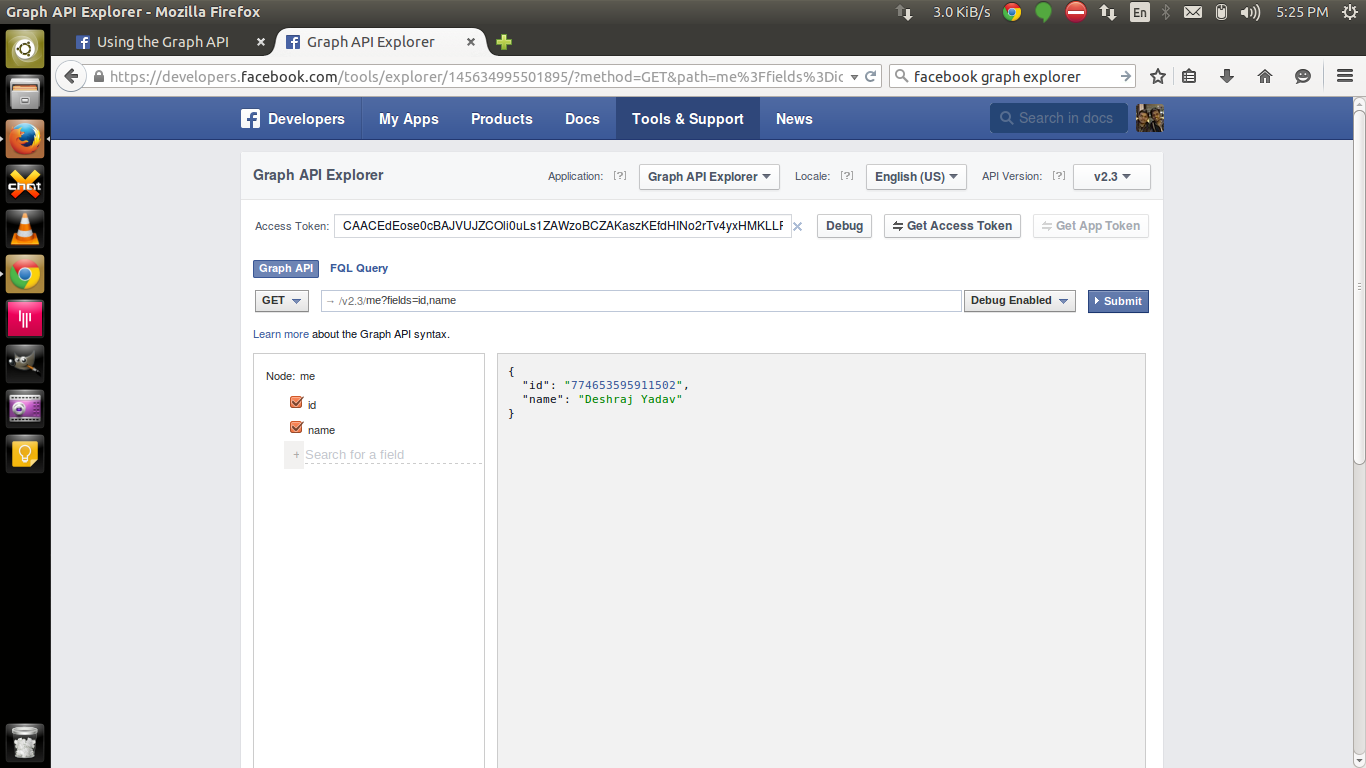
Task: Switch to the Graph API tab
Action: 286,268
